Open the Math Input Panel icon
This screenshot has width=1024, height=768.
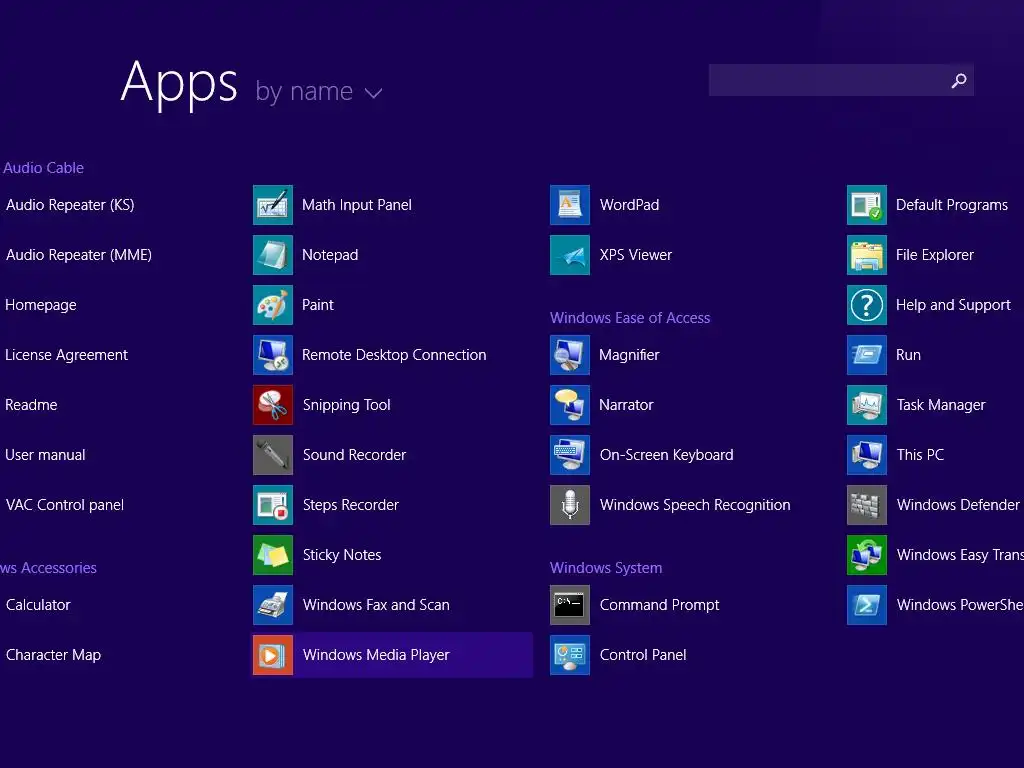point(273,205)
